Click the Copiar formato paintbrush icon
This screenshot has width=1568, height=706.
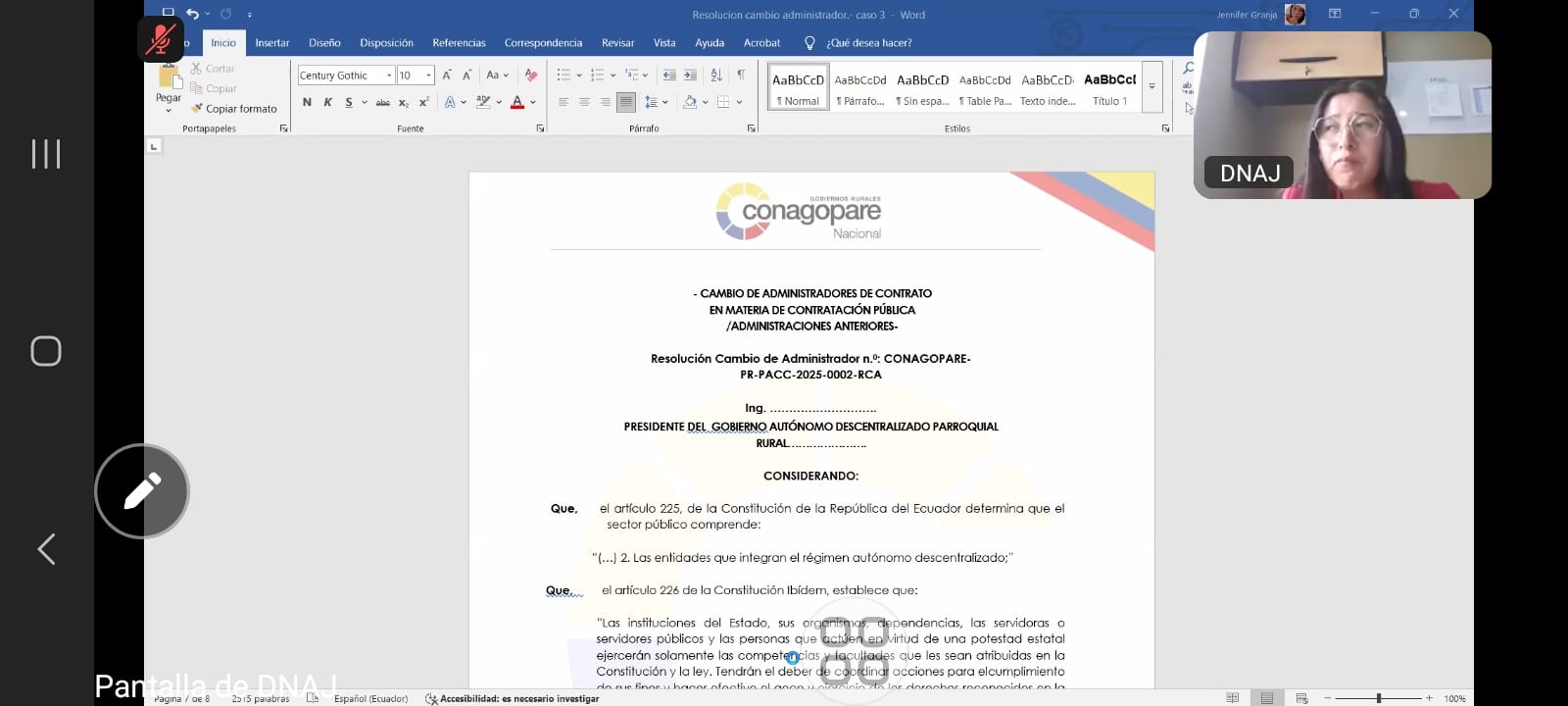tap(197, 109)
